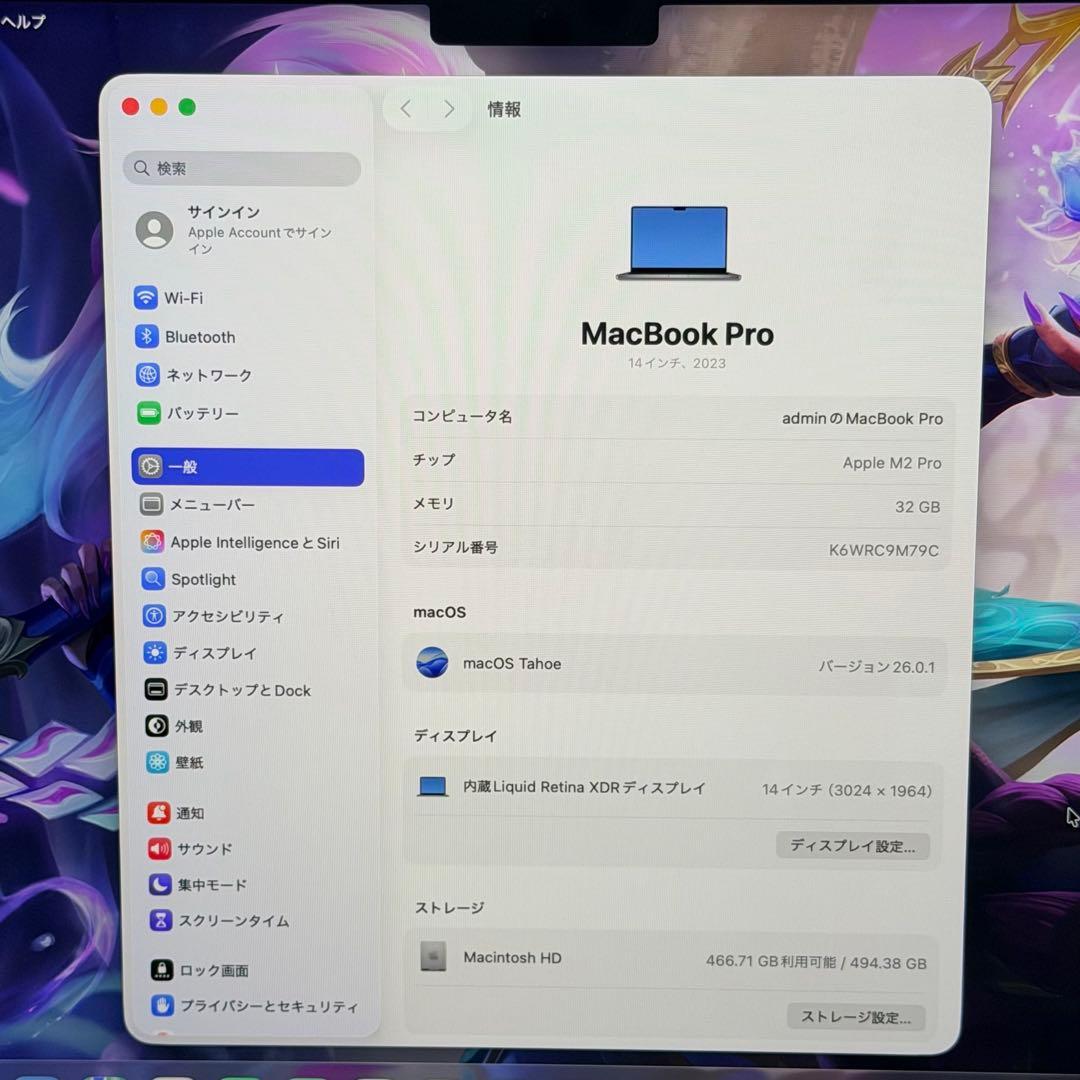Click the ストレージ設定 button

[856, 1017]
